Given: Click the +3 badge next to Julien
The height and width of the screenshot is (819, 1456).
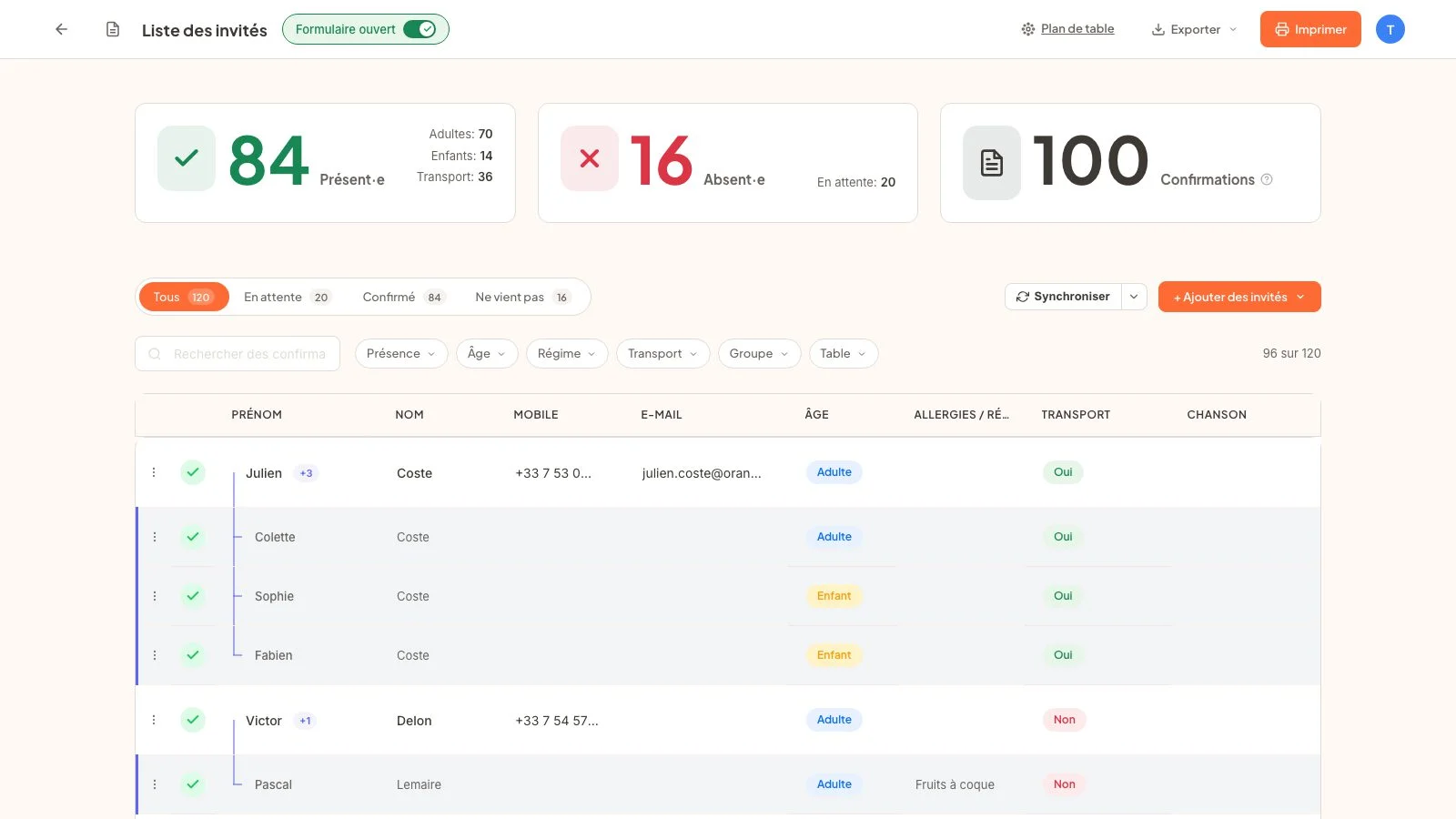Looking at the screenshot, I should tap(306, 473).
